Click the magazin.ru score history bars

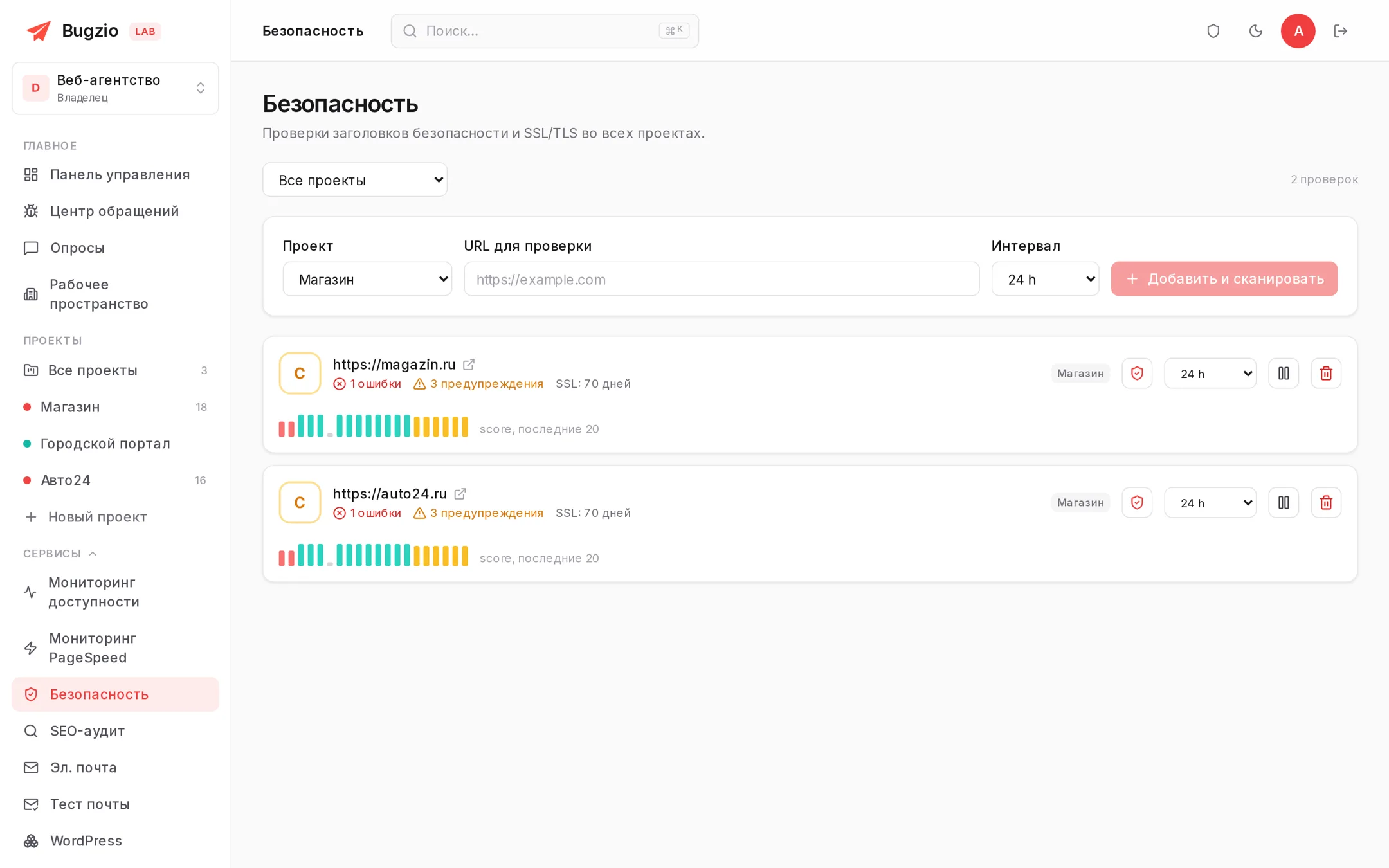[374, 426]
